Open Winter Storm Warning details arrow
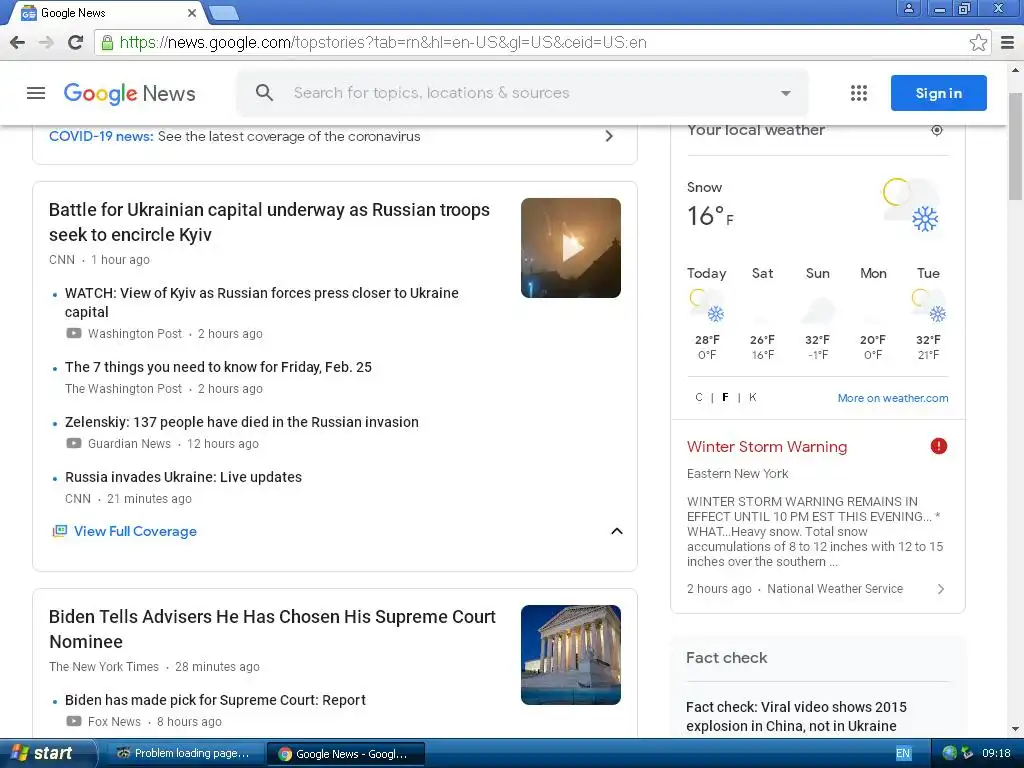1024x768 pixels. tap(940, 588)
